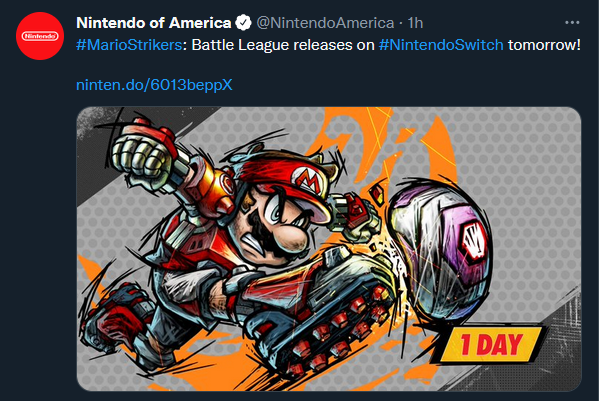Open the Mario Strikers image attachment
The image size is (599, 401).
click(x=329, y=249)
